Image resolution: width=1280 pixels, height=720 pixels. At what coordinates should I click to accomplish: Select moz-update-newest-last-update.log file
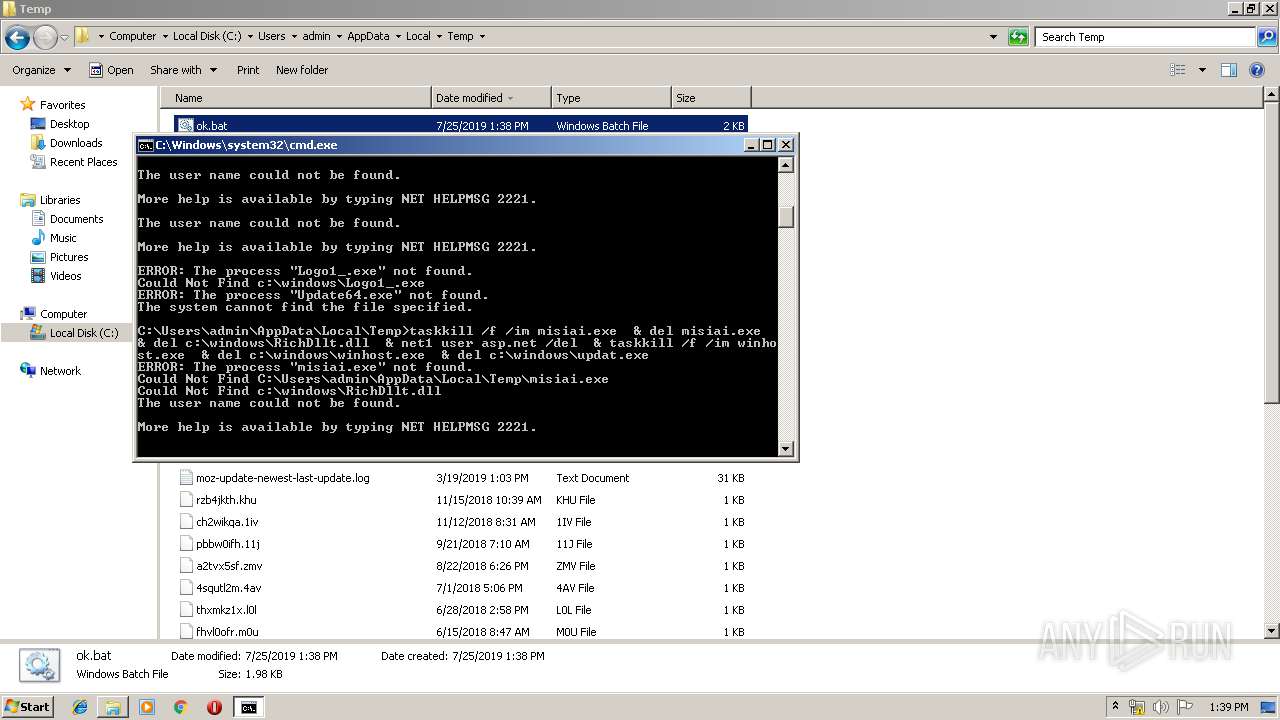(461, 478)
